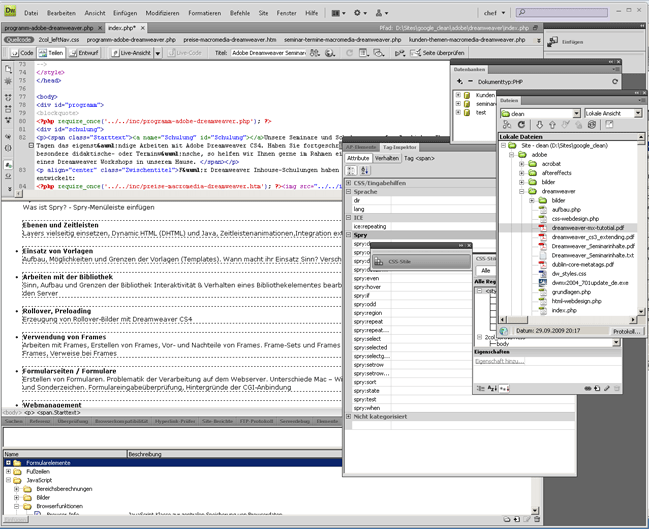Synchronize site files icon in Dateien panel
This screenshot has height=529, width=649.
point(592,125)
